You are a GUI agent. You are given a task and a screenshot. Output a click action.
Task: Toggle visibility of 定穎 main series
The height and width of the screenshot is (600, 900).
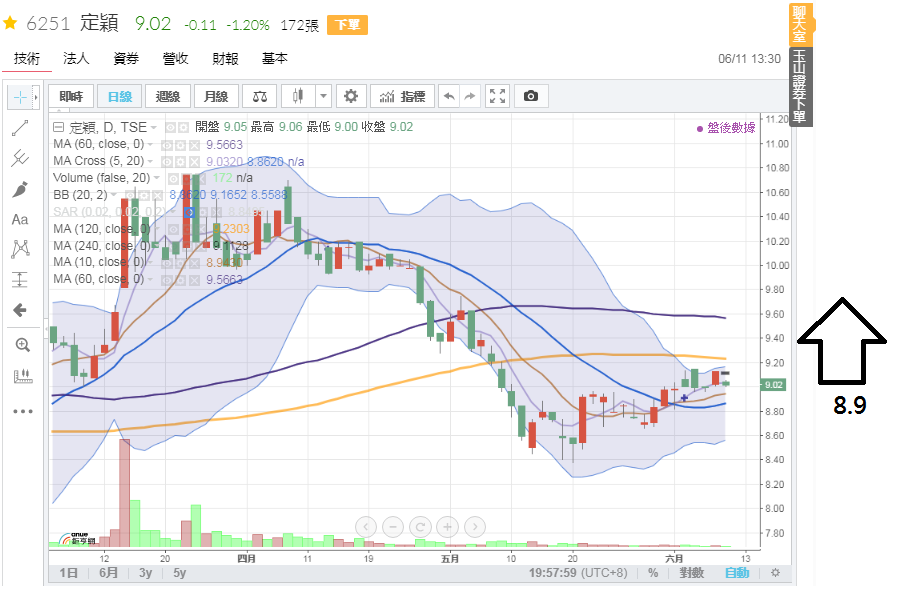click(x=170, y=127)
